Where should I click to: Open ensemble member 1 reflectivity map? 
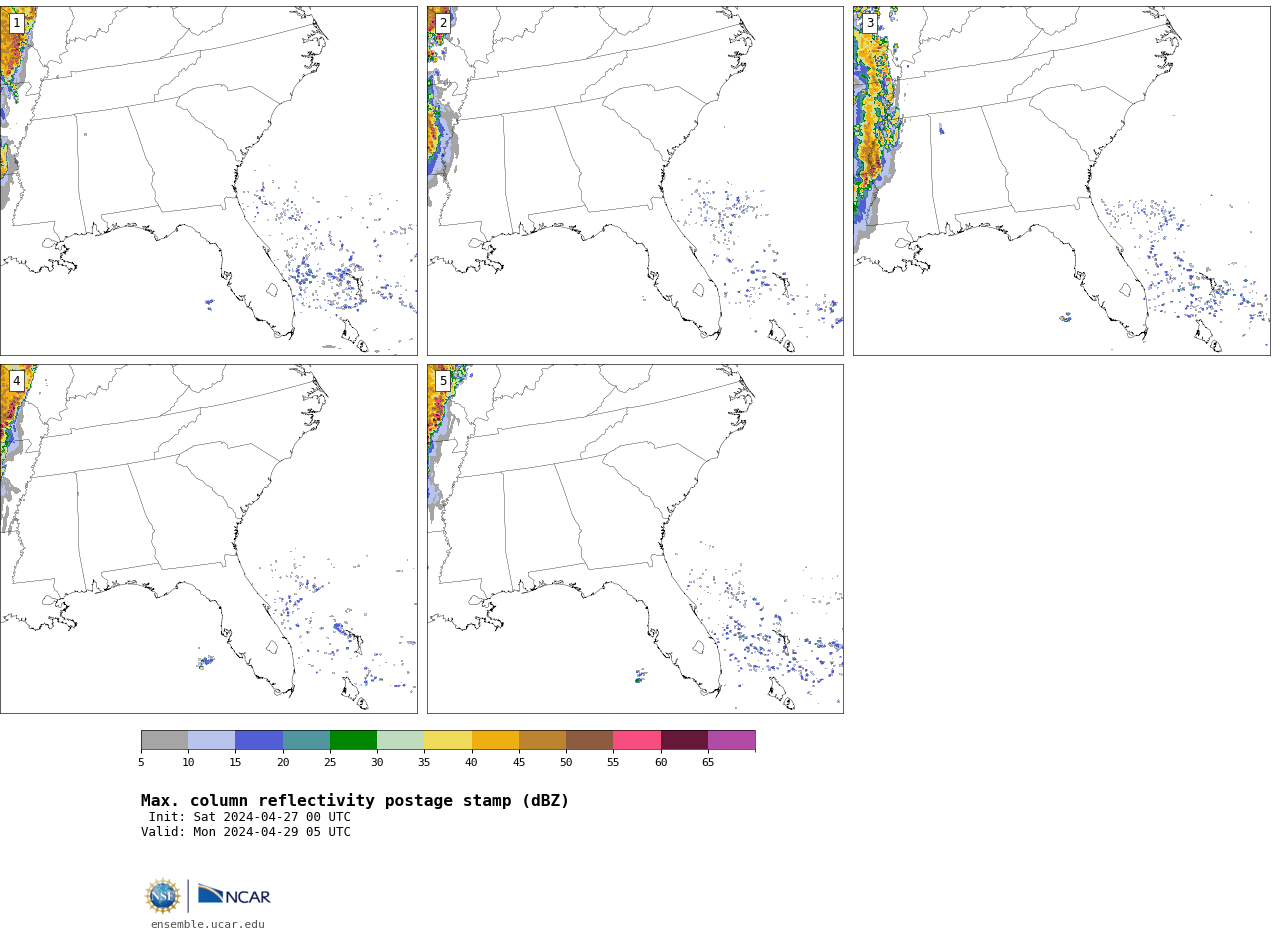[x=208, y=181]
